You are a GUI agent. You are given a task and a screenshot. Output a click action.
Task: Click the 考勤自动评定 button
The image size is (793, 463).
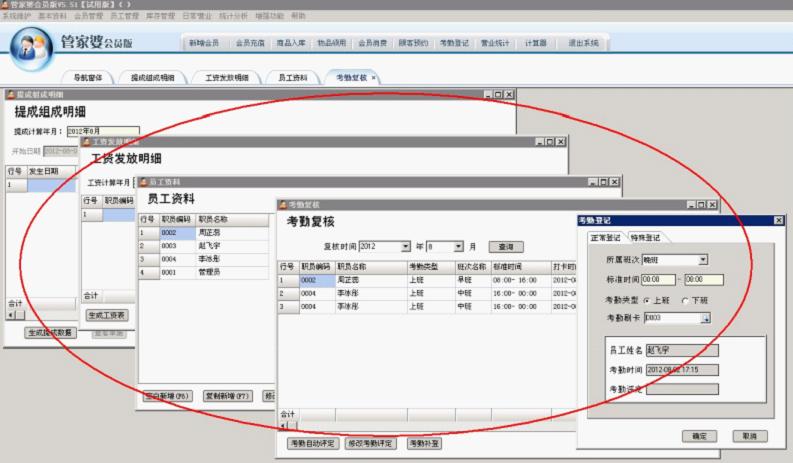(x=312, y=443)
